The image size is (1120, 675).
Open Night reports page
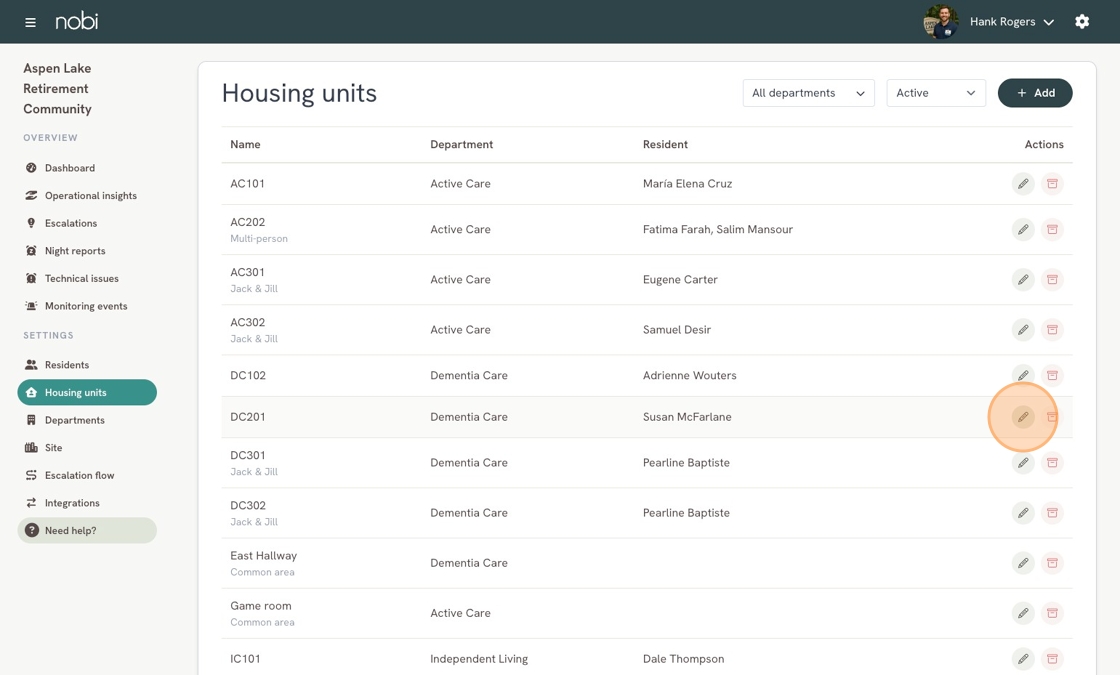[x=75, y=251]
